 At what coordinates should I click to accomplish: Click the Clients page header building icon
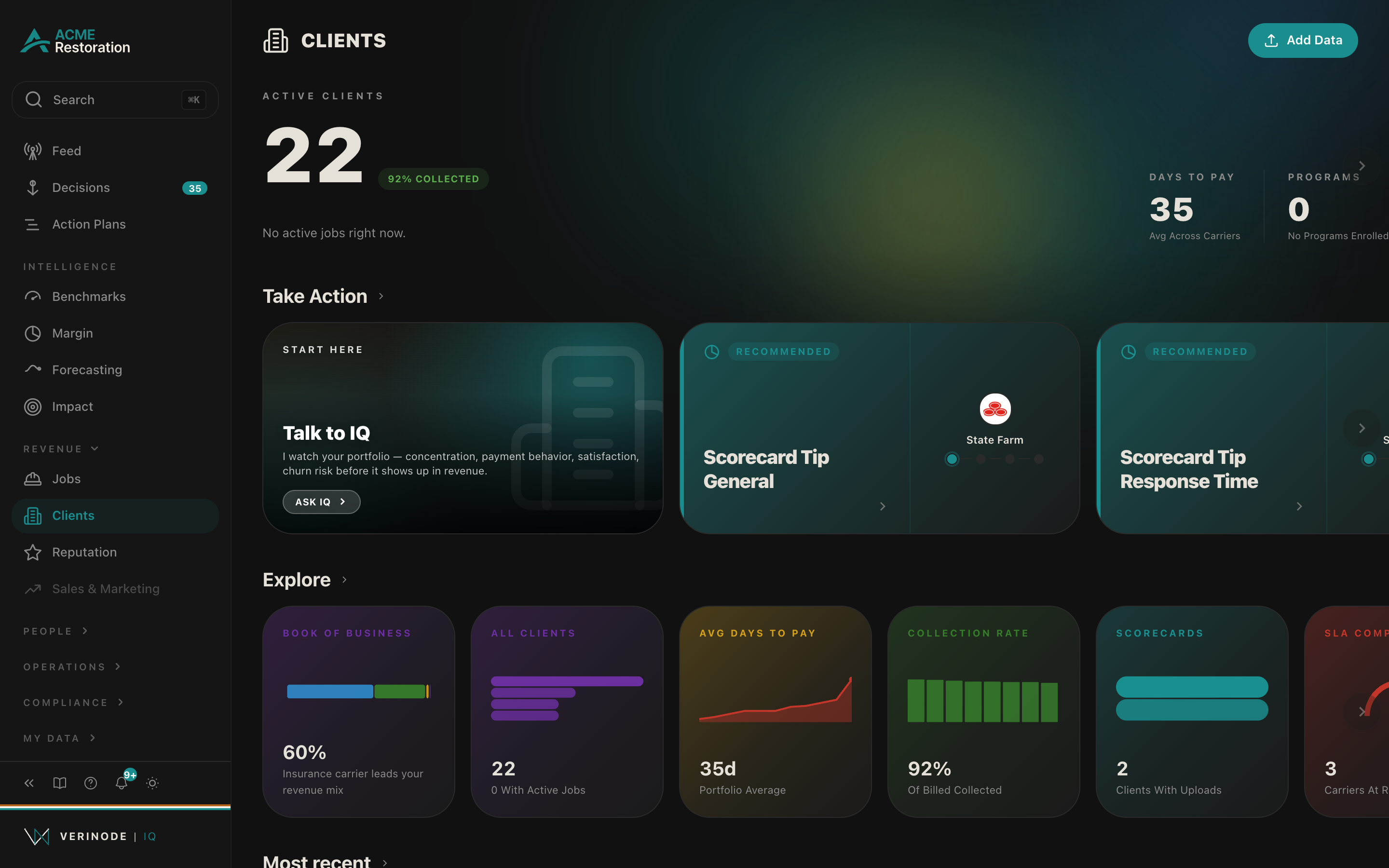coord(275,41)
